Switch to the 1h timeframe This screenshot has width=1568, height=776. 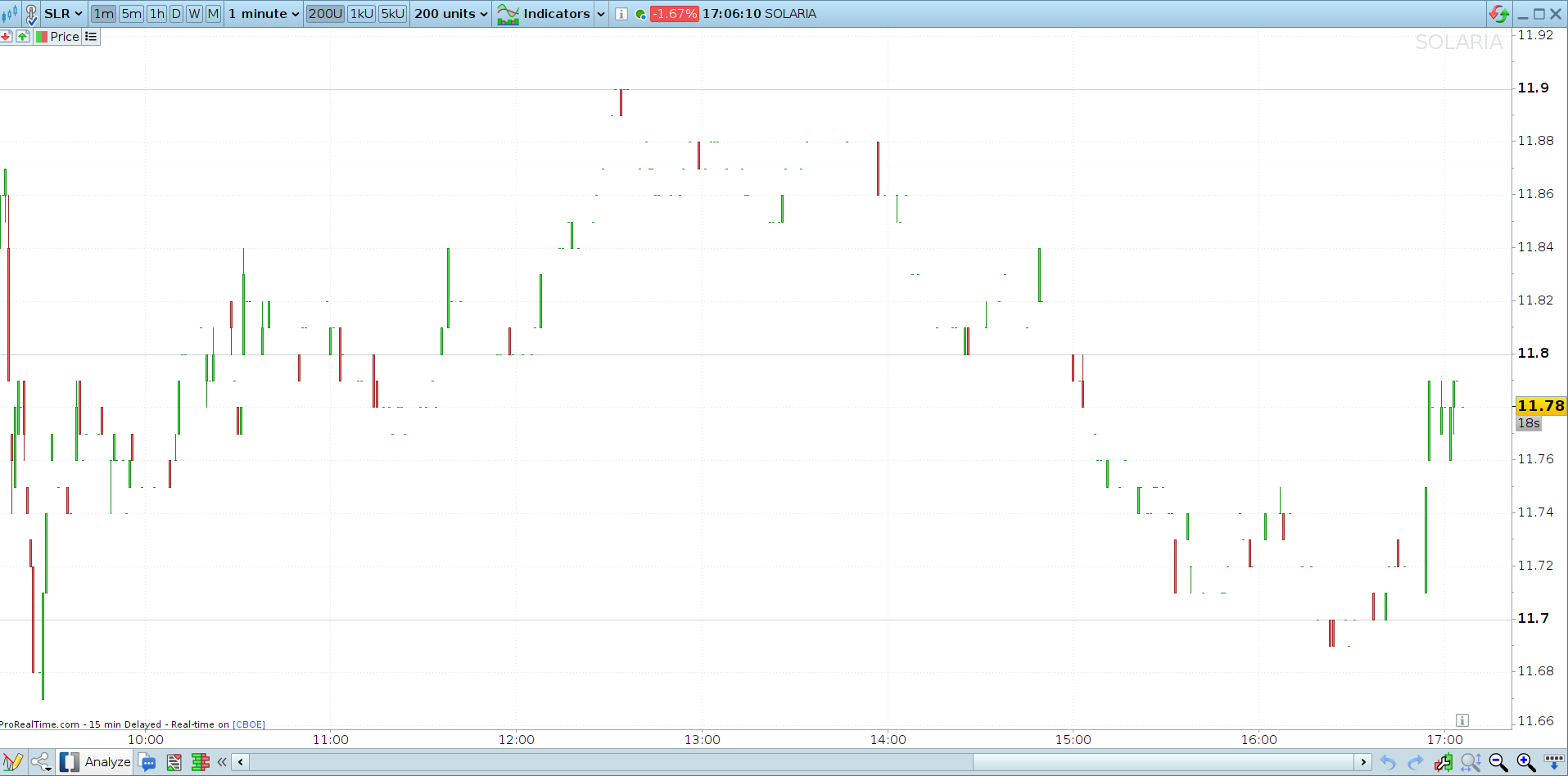coord(156,14)
